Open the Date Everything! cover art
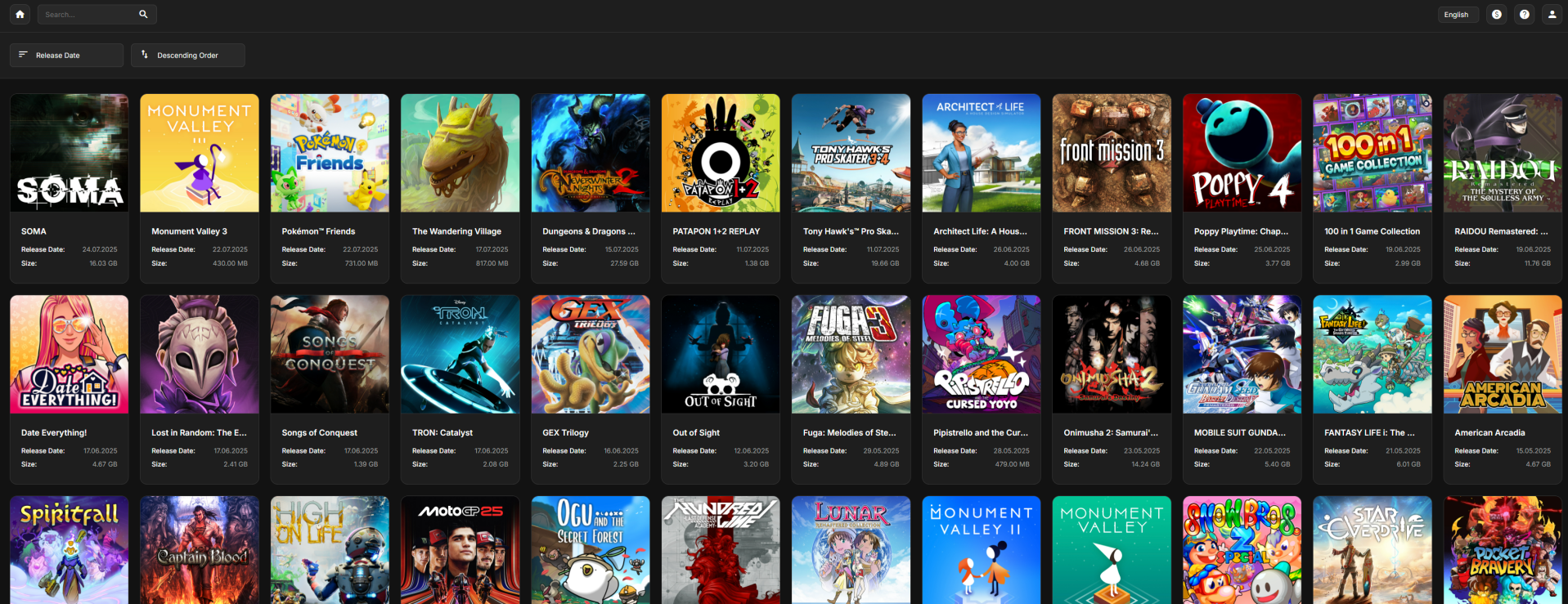The height and width of the screenshot is (604, 1568). tap(69, 354)
